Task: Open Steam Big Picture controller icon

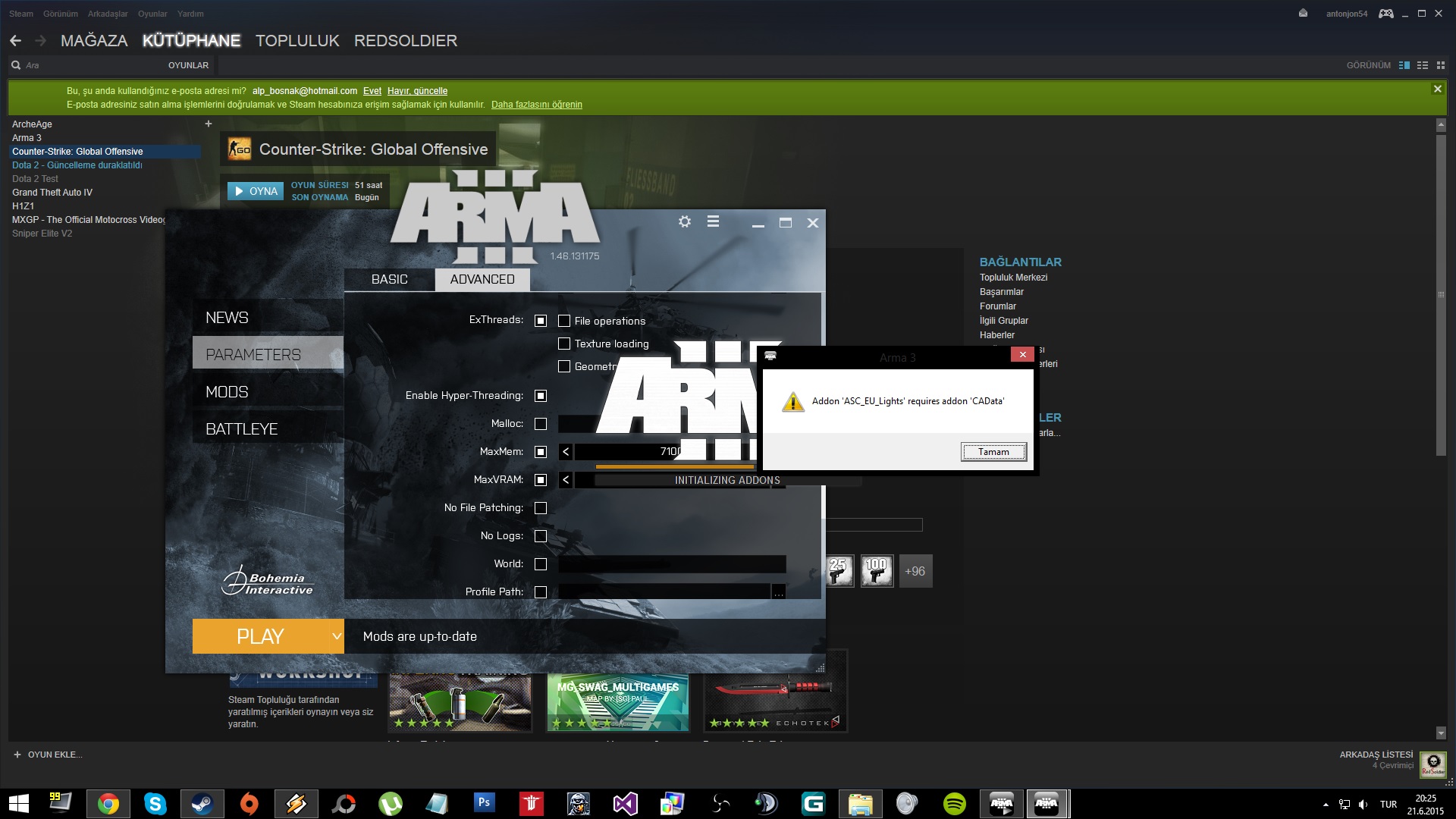Action: (1385, 14)
